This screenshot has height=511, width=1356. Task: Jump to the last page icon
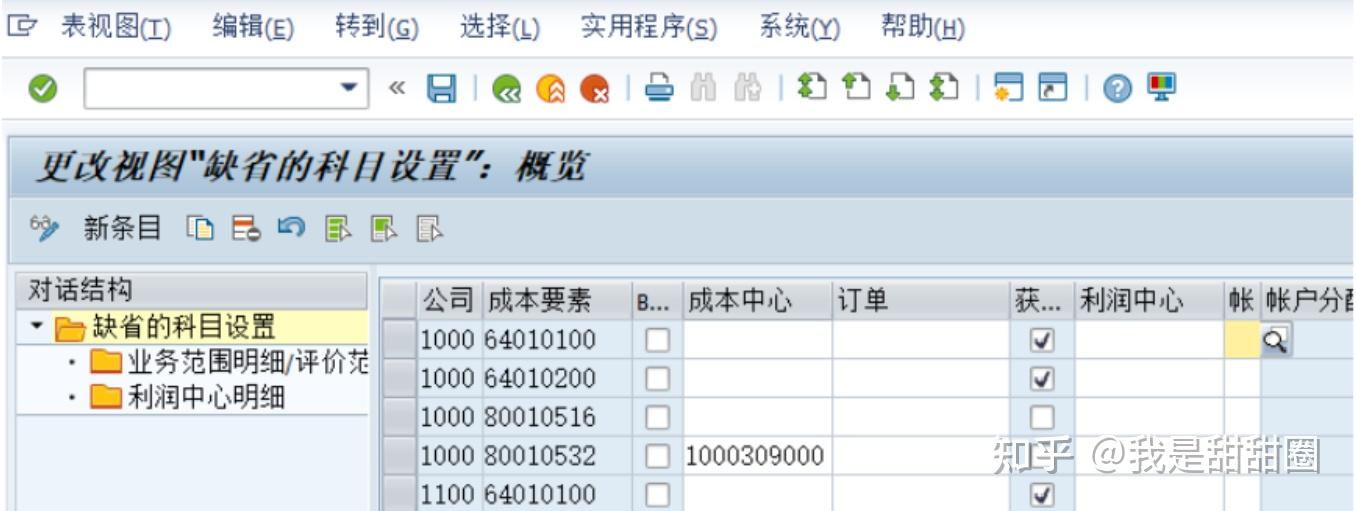(943, 88)
